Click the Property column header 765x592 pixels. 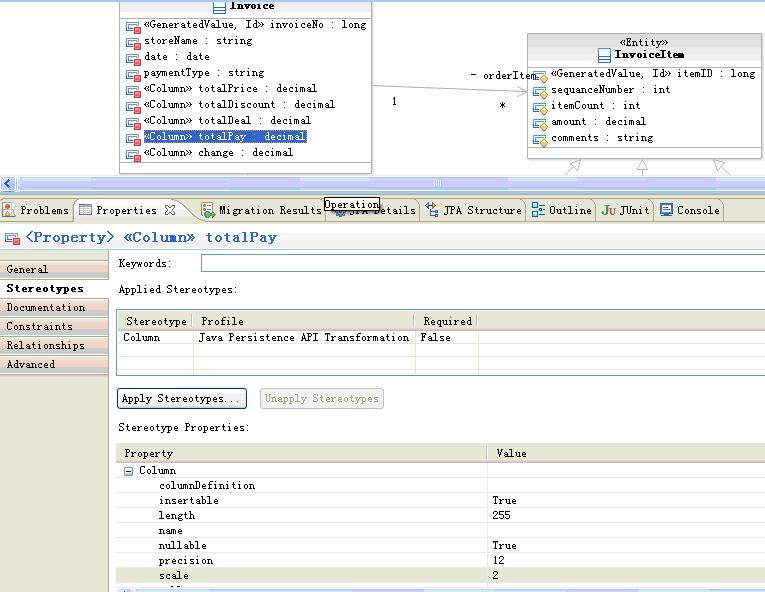pos(302,453)
